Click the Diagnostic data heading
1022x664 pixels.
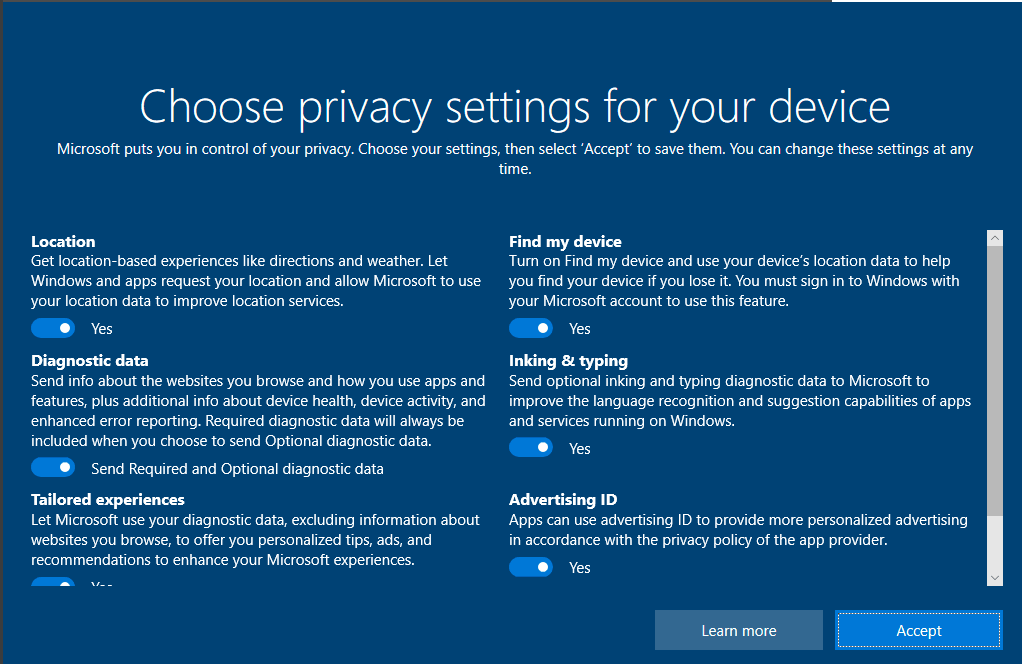coord(89,360)
